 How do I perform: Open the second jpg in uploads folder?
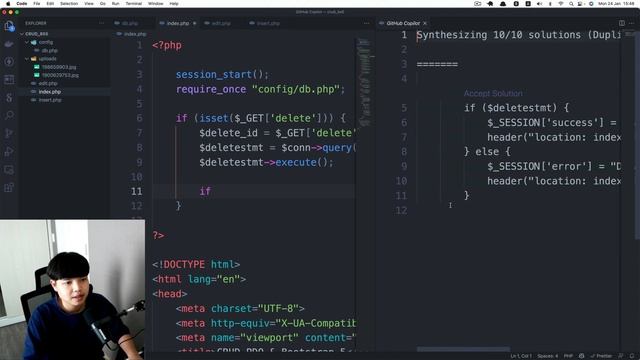(60, 75)
